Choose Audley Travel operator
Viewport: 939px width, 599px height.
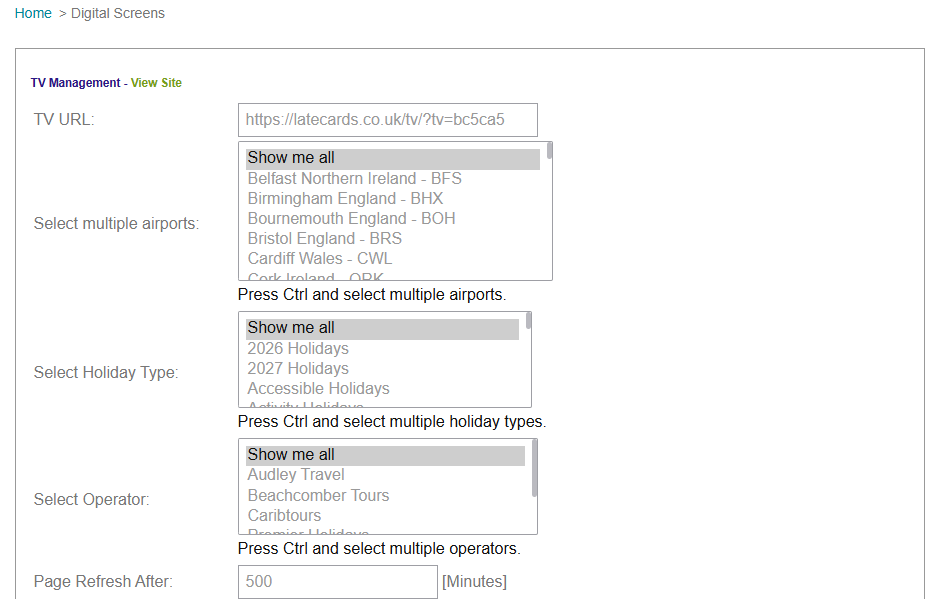[x=296, y=475]
